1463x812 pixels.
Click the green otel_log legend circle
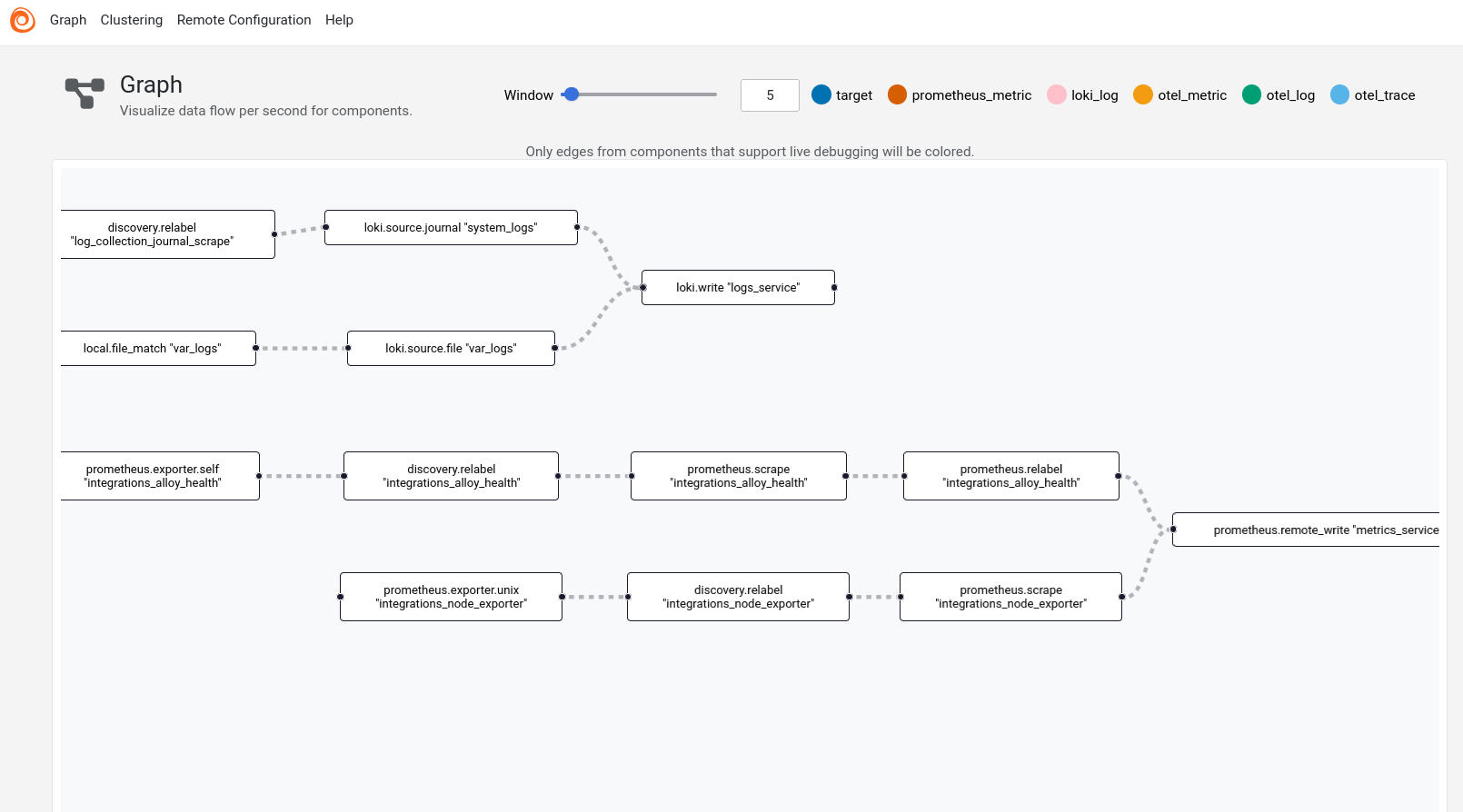coord(1251,95)
